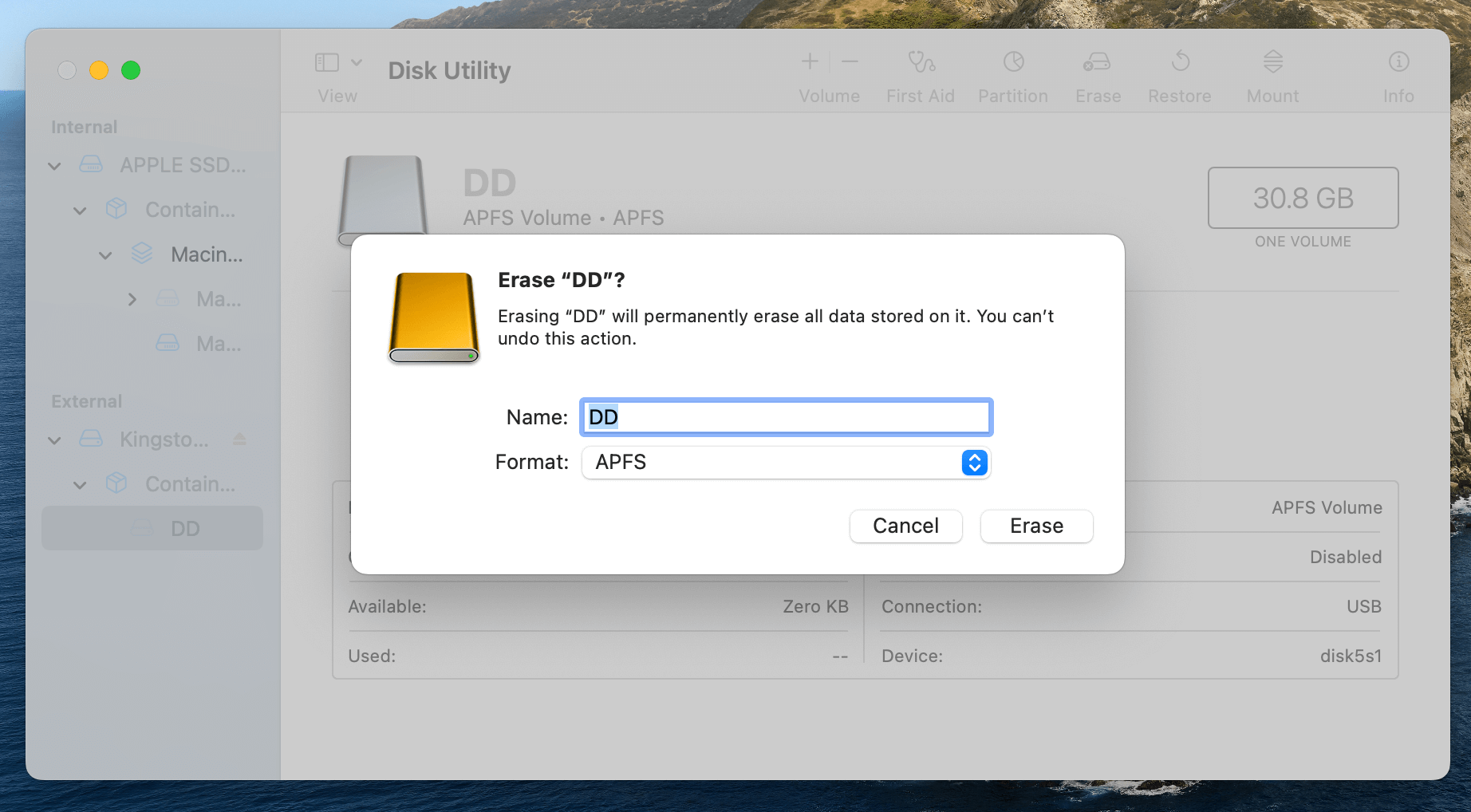Confirm by clicking Erase
This screenshot has height=812, width=1471.
1036,526
